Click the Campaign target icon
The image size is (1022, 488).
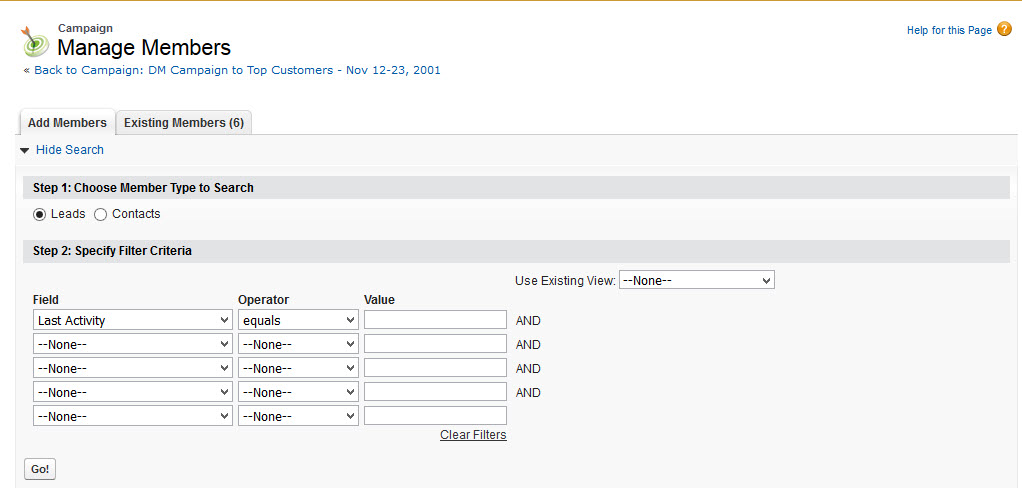pos(36,41)
